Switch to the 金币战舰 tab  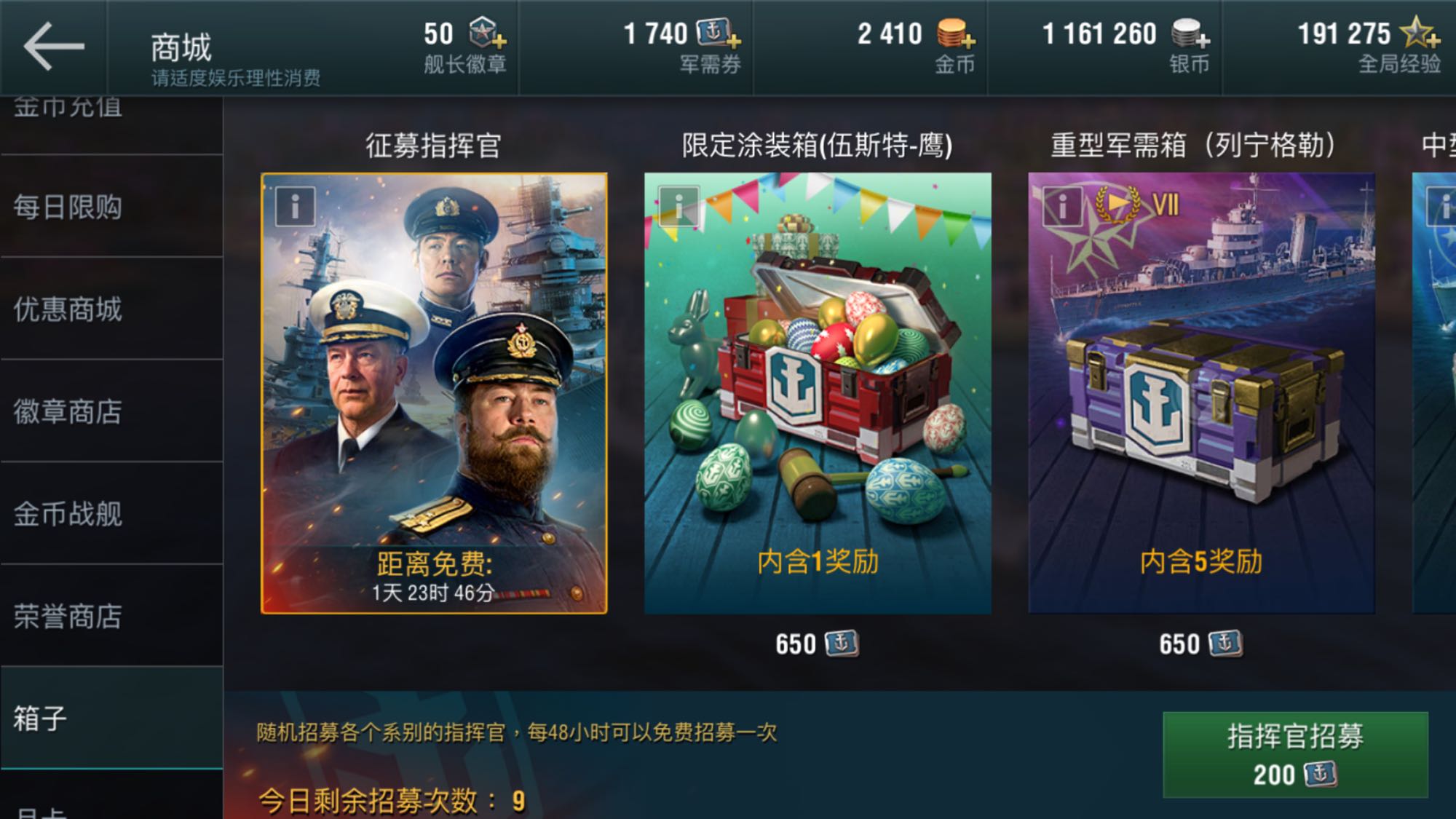(x=111, y=514)
